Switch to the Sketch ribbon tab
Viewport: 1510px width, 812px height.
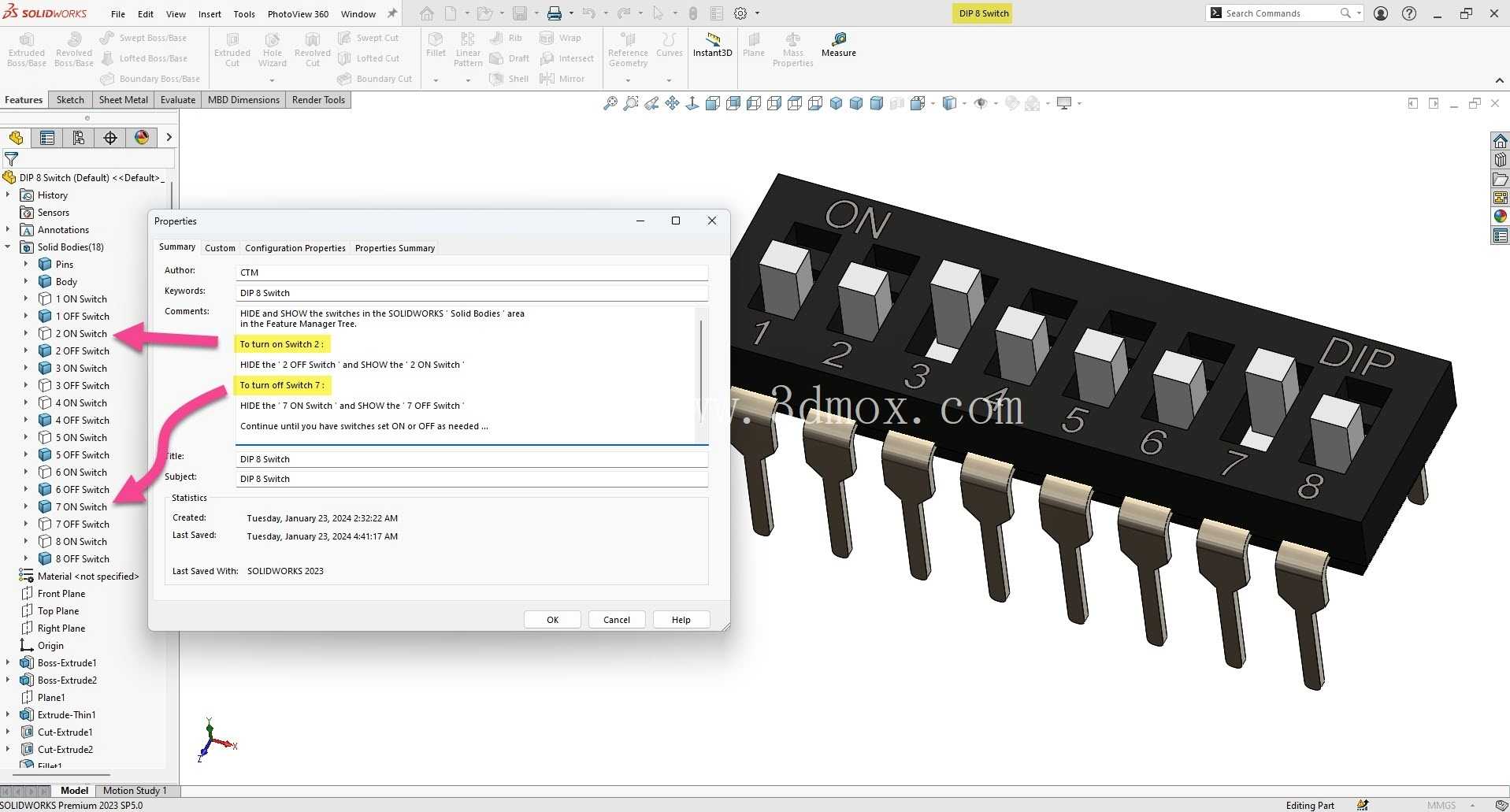click(x=70, y=100)
